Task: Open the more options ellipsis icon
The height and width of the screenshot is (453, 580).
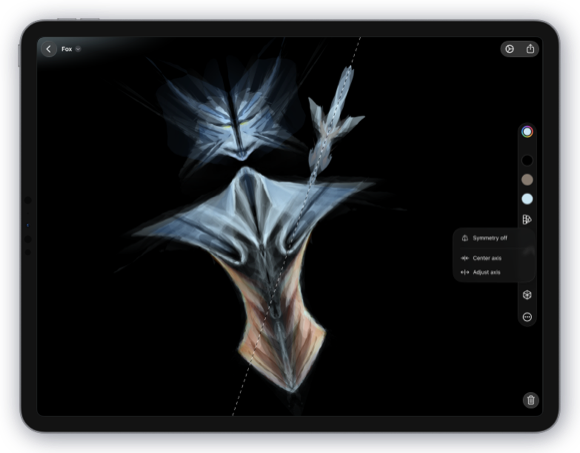Action: (527, 317)
